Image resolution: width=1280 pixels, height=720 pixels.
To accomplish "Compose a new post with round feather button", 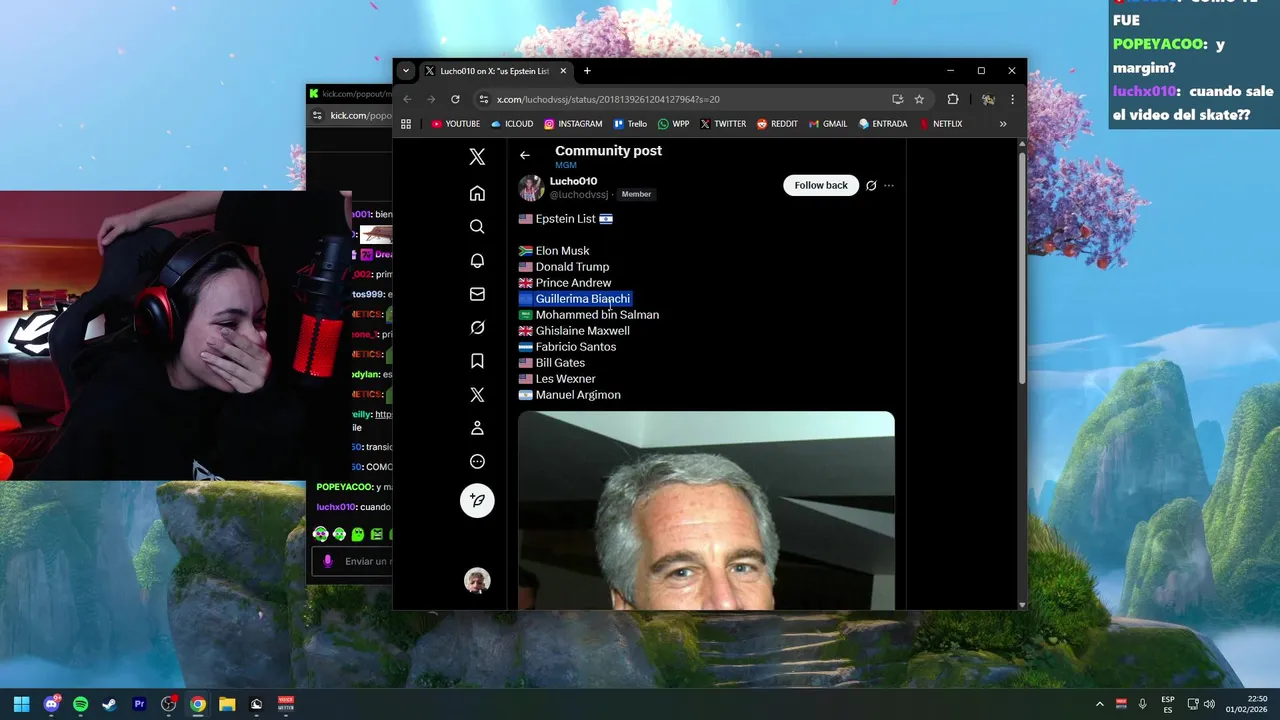I will point(477,500).
